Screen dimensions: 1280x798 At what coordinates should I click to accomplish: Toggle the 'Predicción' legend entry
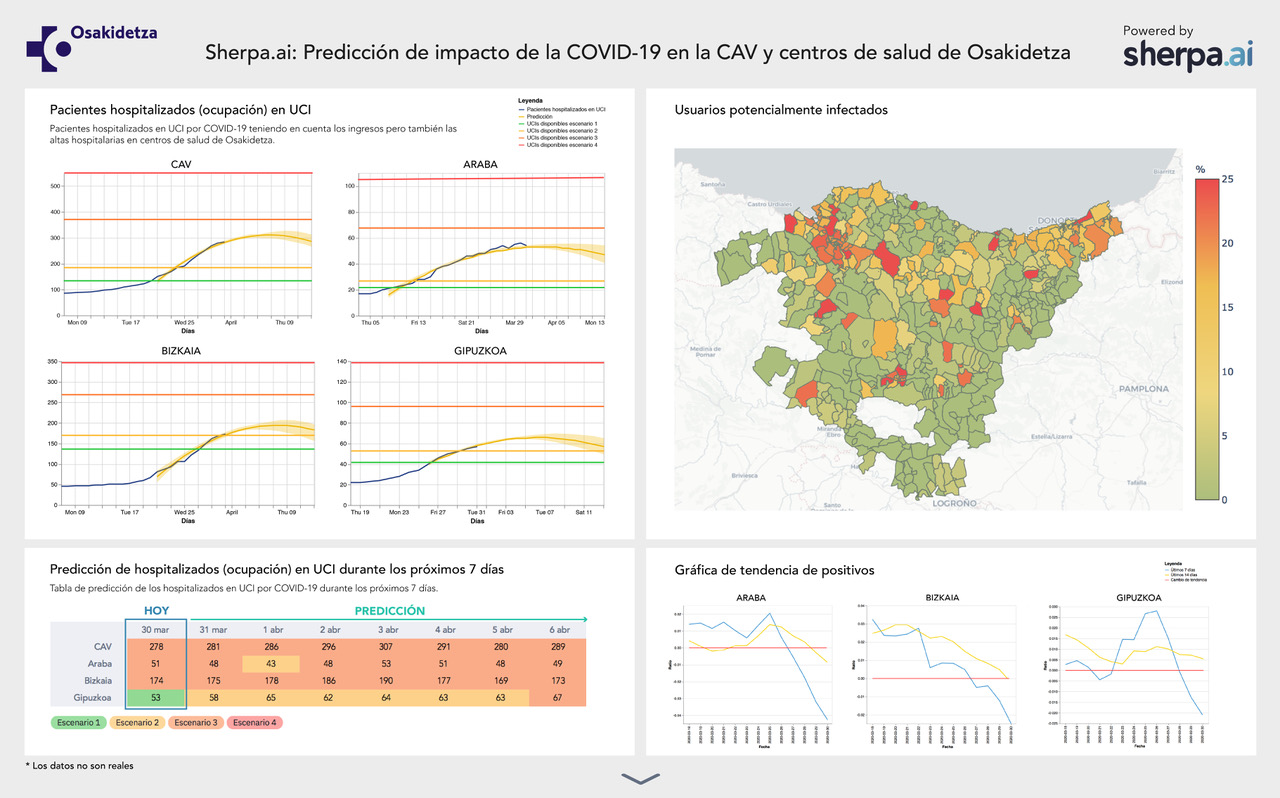(535, 116)
